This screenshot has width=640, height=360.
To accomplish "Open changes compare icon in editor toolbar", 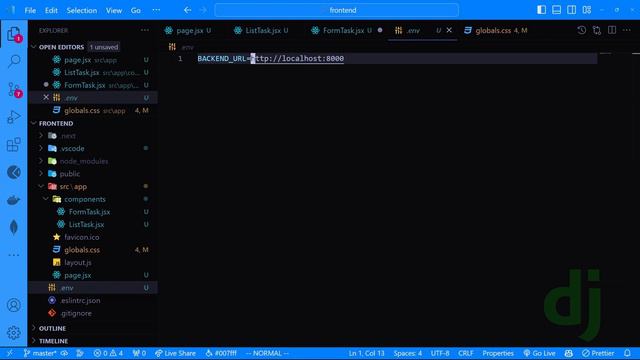I will click(597, 30).
